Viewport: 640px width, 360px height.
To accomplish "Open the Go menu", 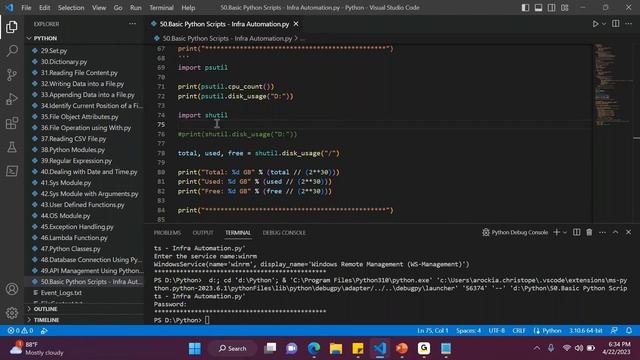I will click(118, 8).
